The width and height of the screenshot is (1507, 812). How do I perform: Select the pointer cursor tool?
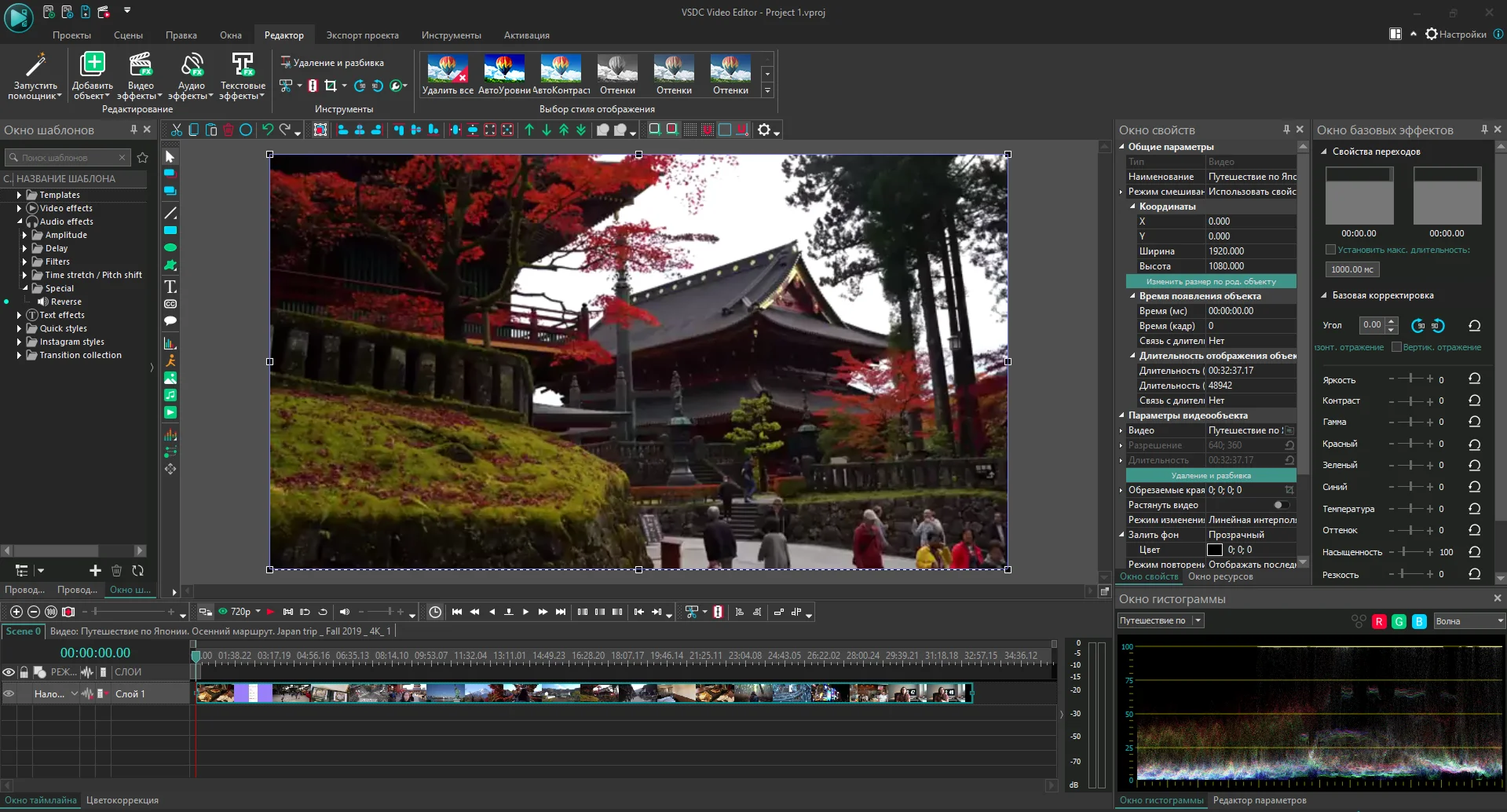(170, 157)
